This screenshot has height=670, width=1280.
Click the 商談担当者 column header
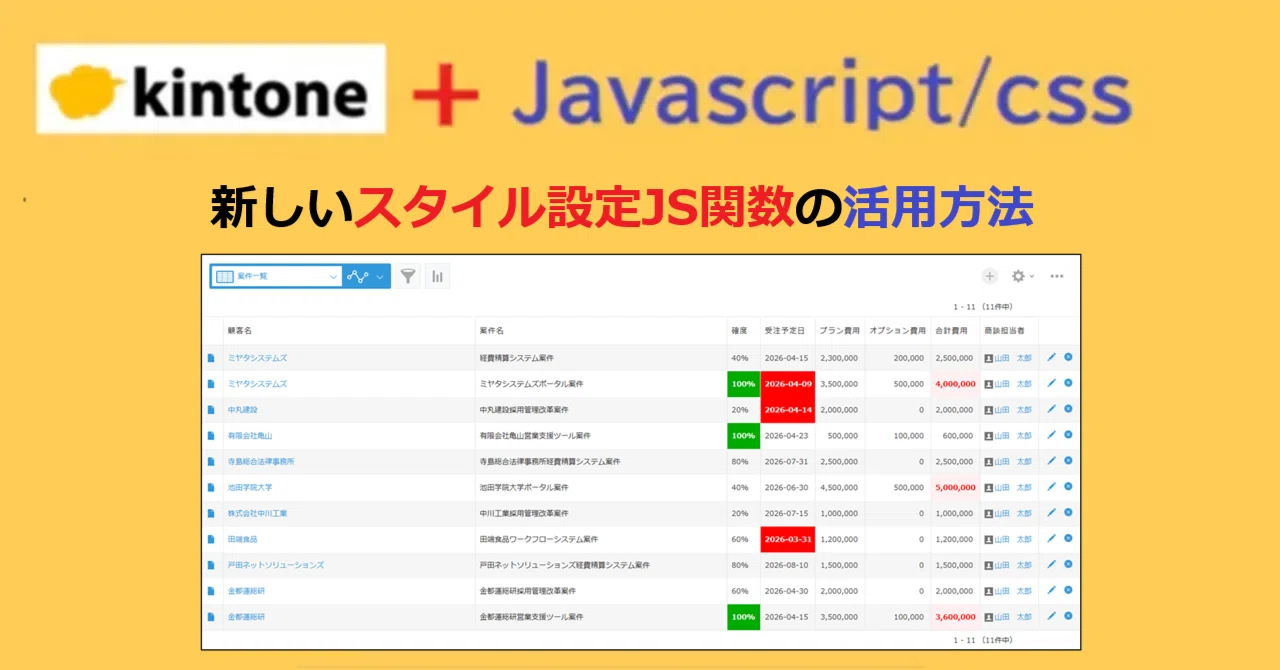coord(1008,330)
